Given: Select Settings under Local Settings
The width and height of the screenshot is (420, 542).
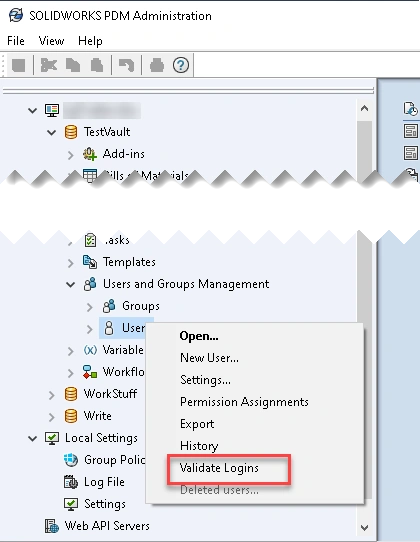Looking at the screenshot, I should click(x=105, y=504).
